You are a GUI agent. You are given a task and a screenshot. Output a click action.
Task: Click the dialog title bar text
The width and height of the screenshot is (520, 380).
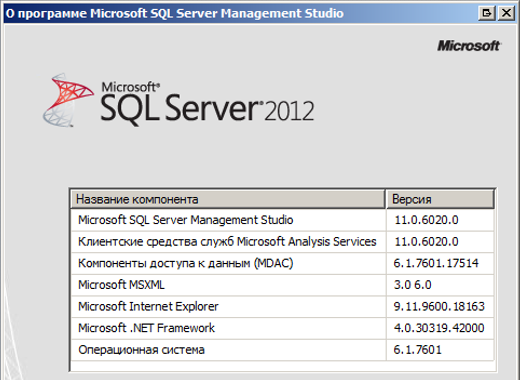(175, 14)
